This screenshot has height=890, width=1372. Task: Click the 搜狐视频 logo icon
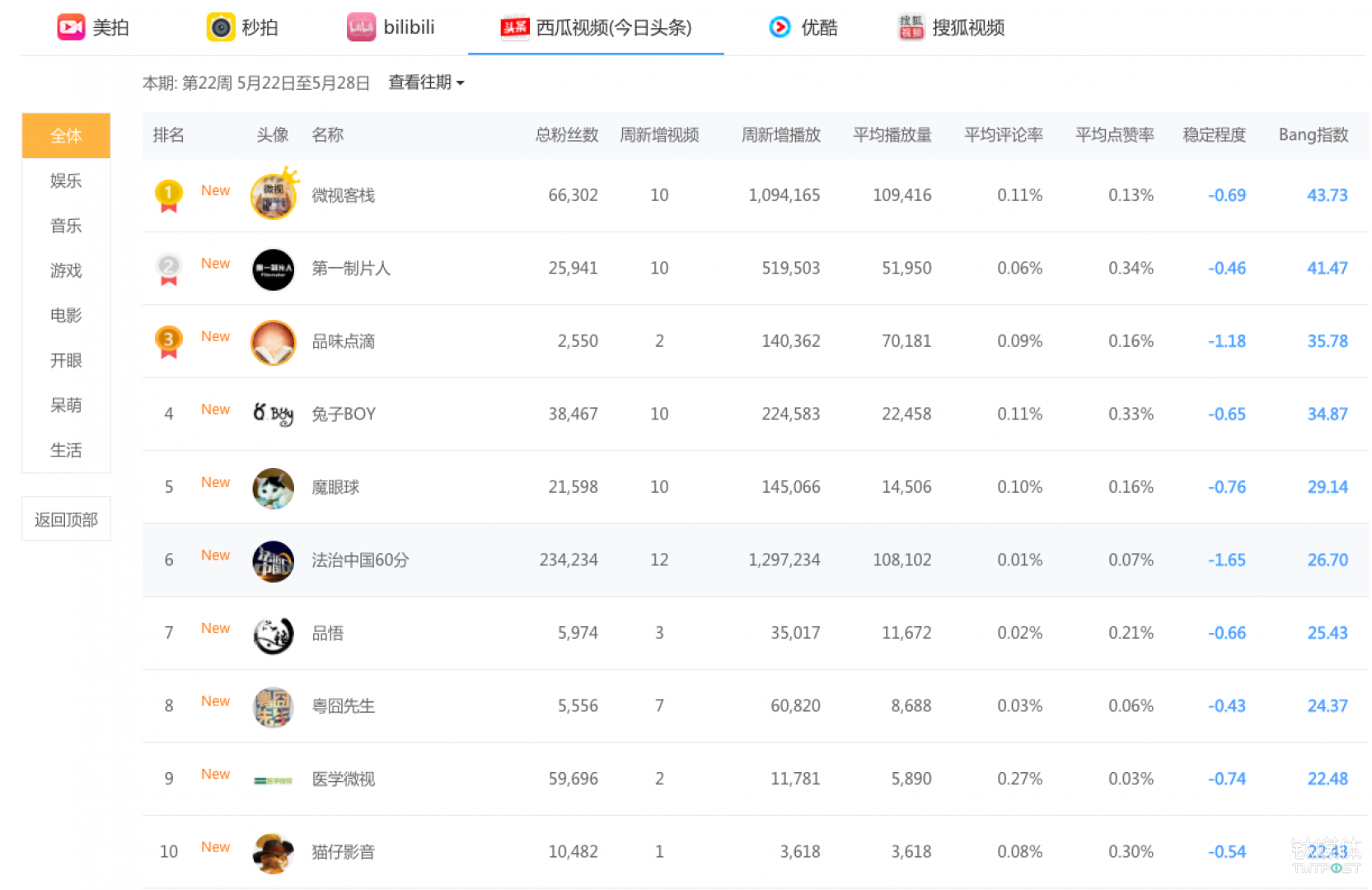coord(911,27)
